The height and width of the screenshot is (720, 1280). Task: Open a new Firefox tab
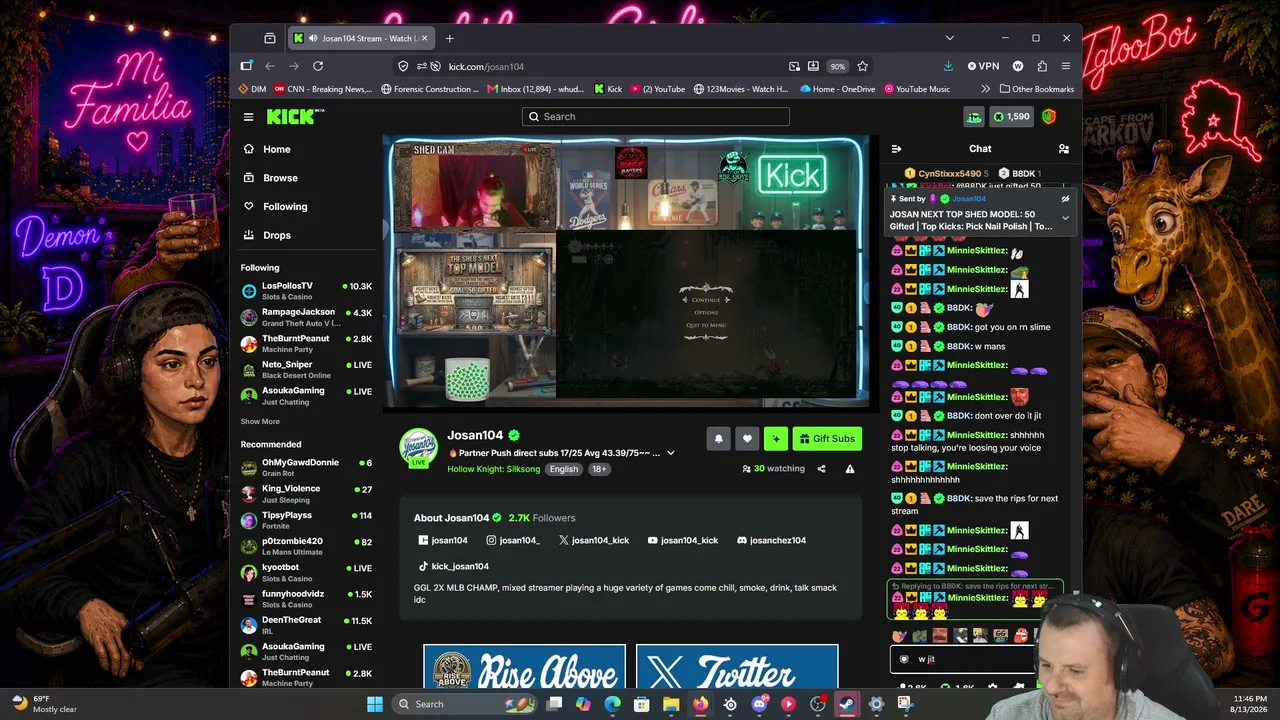449,38
